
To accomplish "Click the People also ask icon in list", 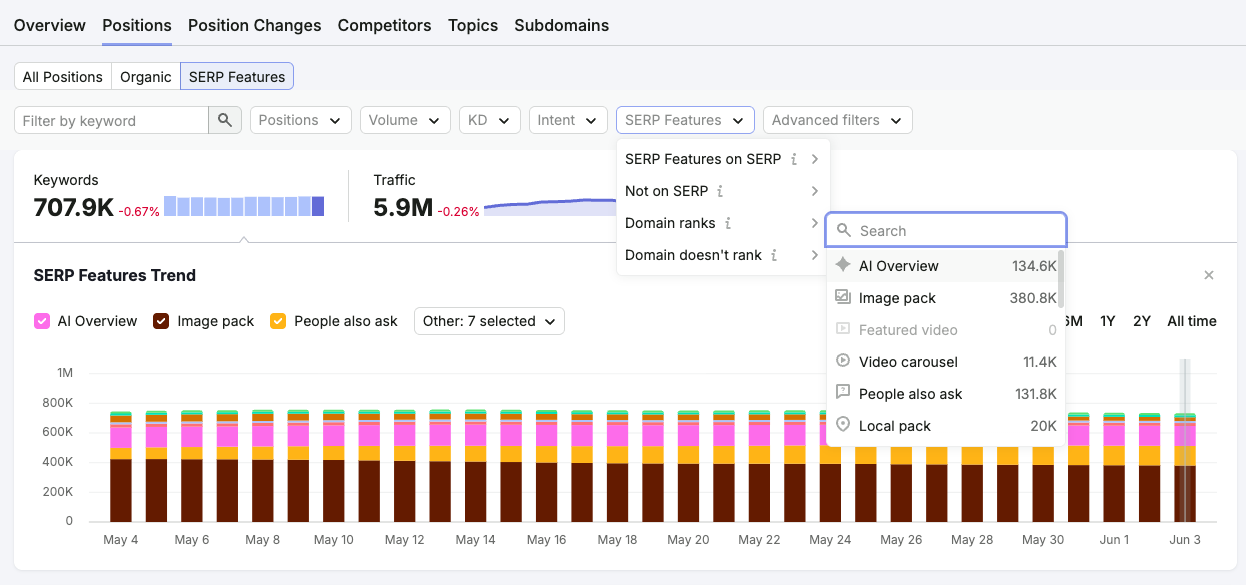I will pyautogui.click(x=843, y=394).
